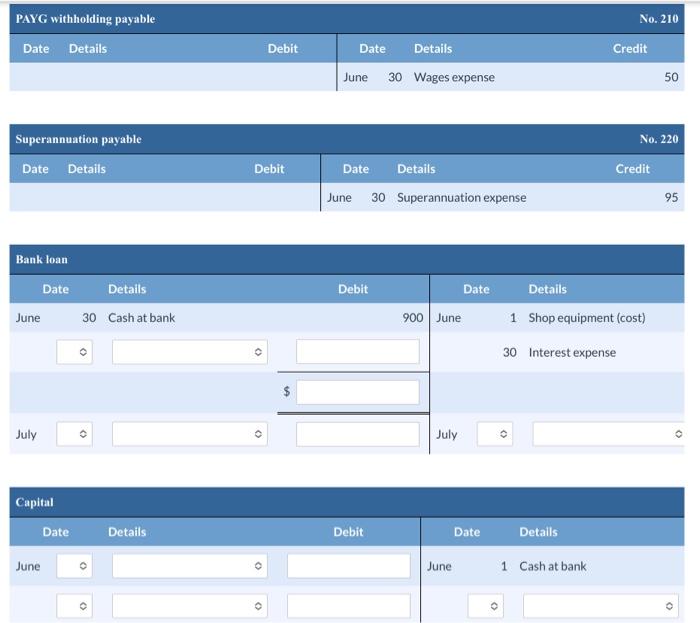The image size is (700, 623).
Task: Open Bank loan July debit details dropdown
Action: pos(190,434)
